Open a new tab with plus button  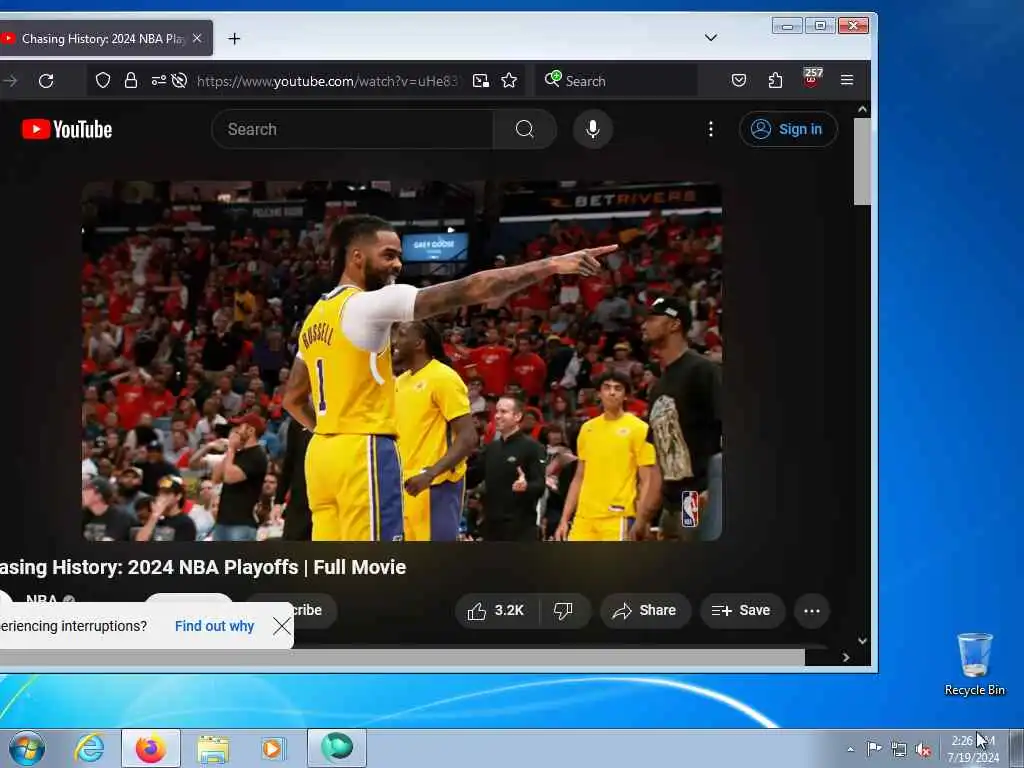tap(234, 39)
